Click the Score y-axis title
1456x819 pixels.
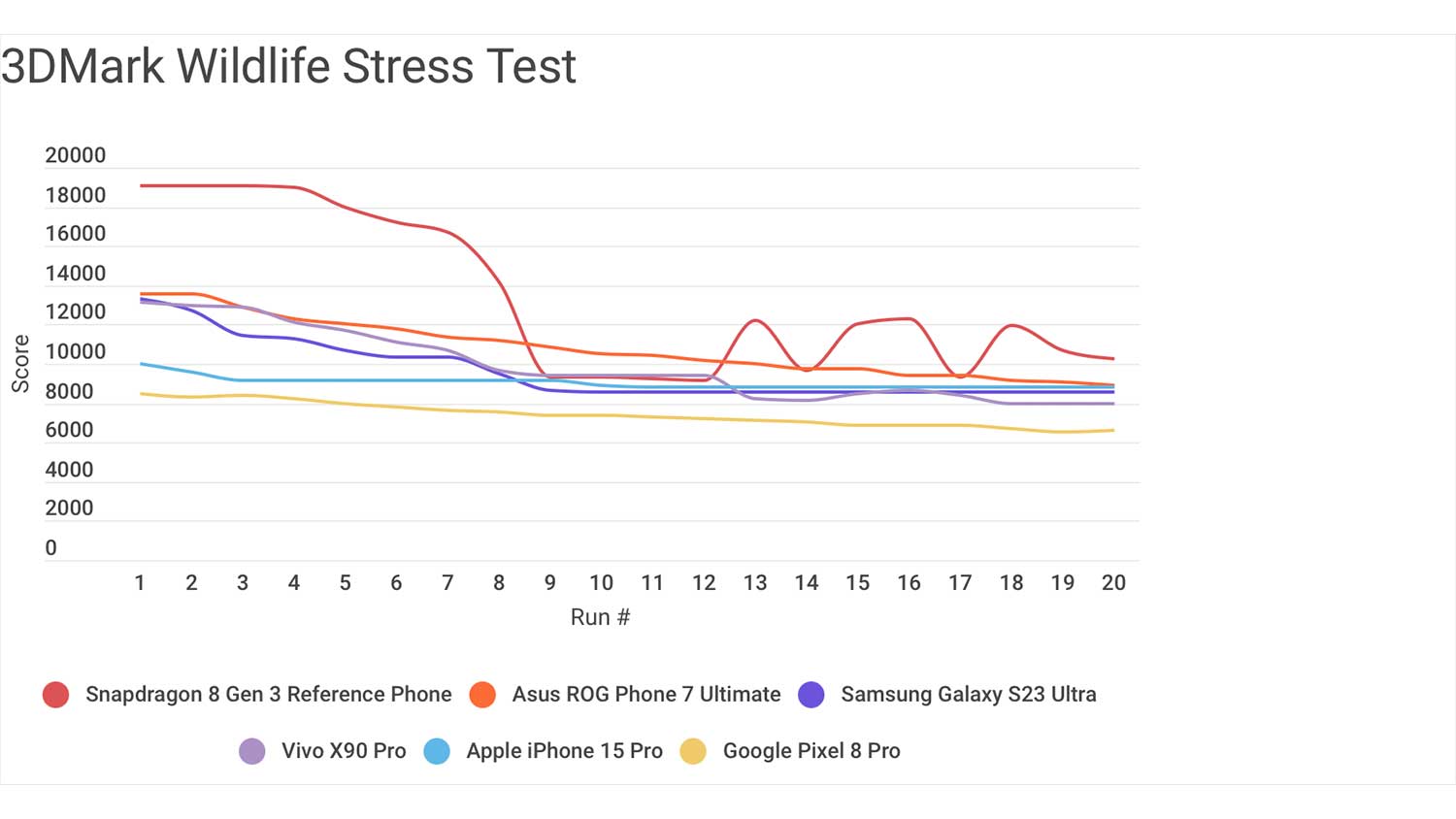[20, 364]
